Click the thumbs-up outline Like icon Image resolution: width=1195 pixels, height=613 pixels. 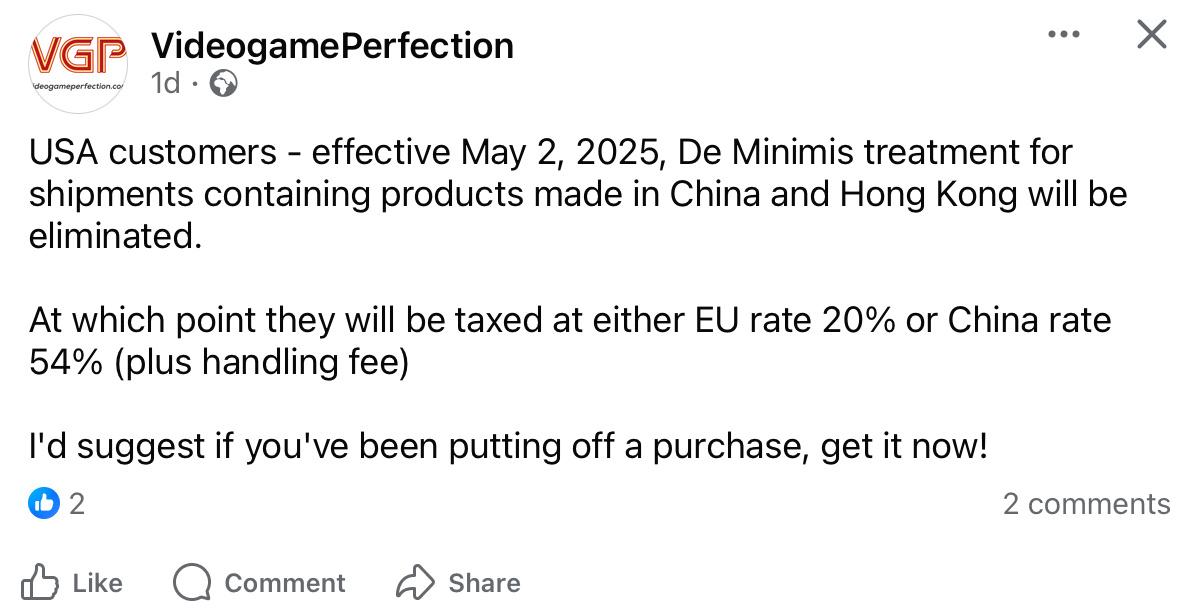(x=40, y=582)
